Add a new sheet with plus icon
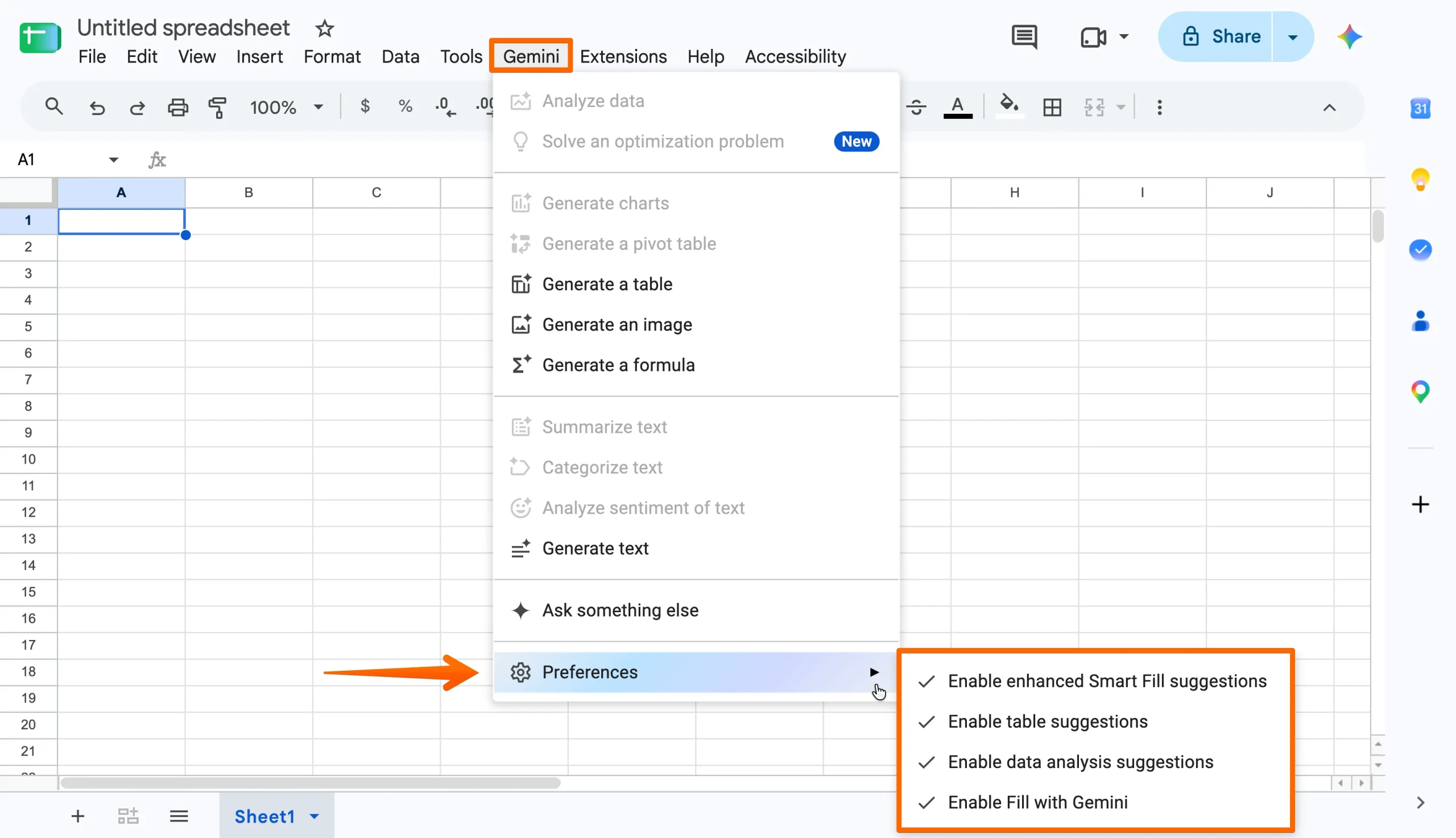1456x838 pixels. (x=78, y=816)
